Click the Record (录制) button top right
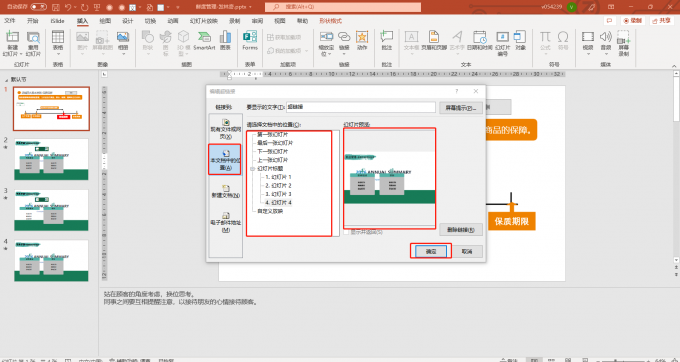 pos(633,21)
